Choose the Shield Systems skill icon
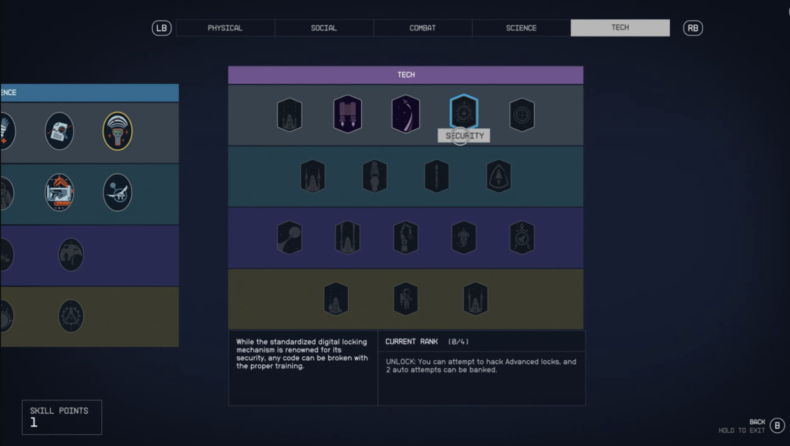Image resolution: width=790 pixels, height=446 pixels. tap(499, 176)
